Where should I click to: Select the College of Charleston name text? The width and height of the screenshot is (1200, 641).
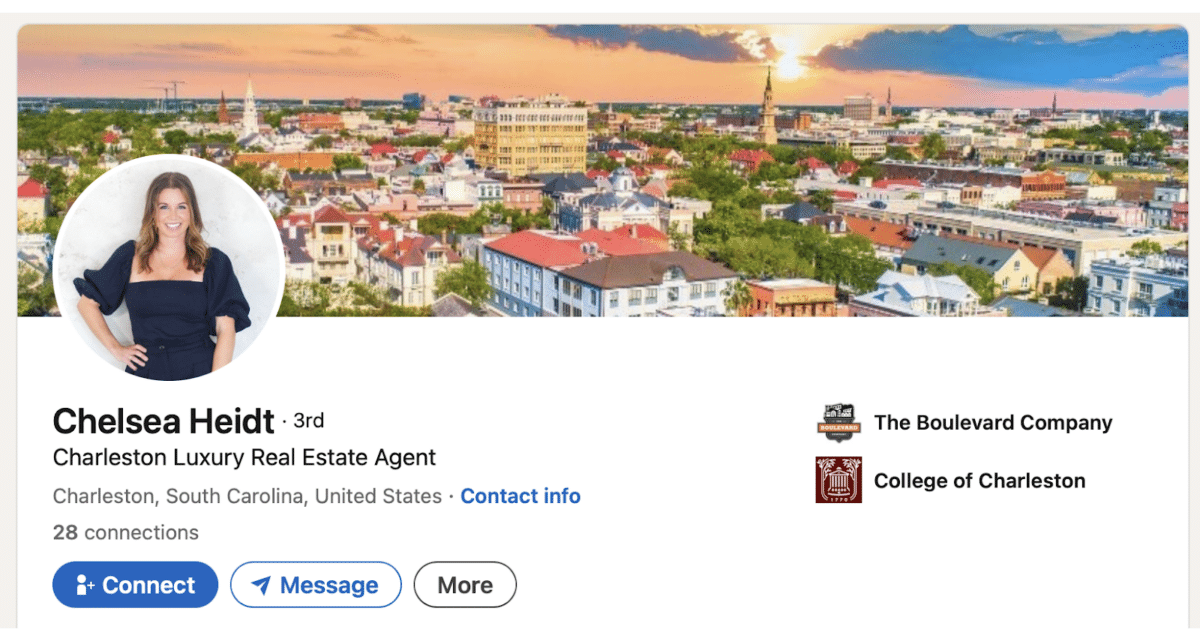(x=979, y=481)
